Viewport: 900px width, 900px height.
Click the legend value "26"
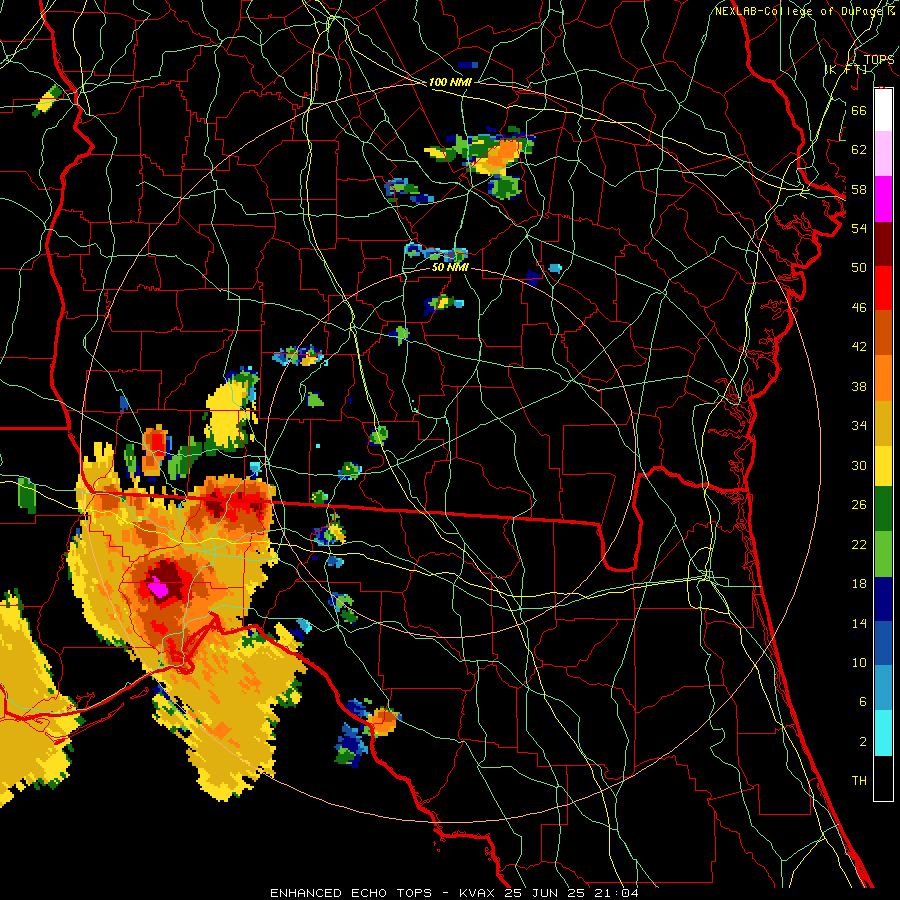coord(859,505)
